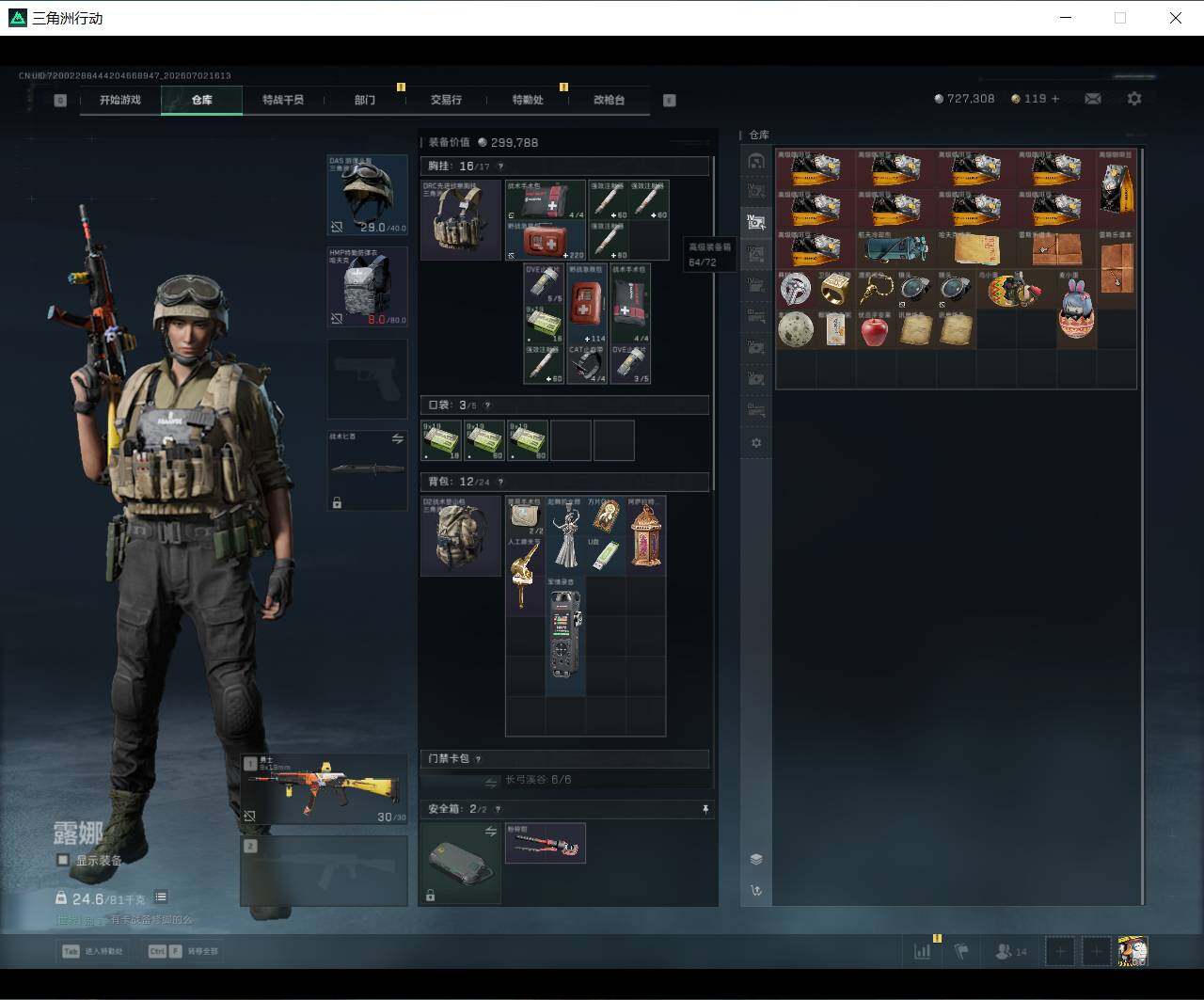Select the HMP body armor slot
Viewport: 1204px width, 1000px height.
point(367,287)
